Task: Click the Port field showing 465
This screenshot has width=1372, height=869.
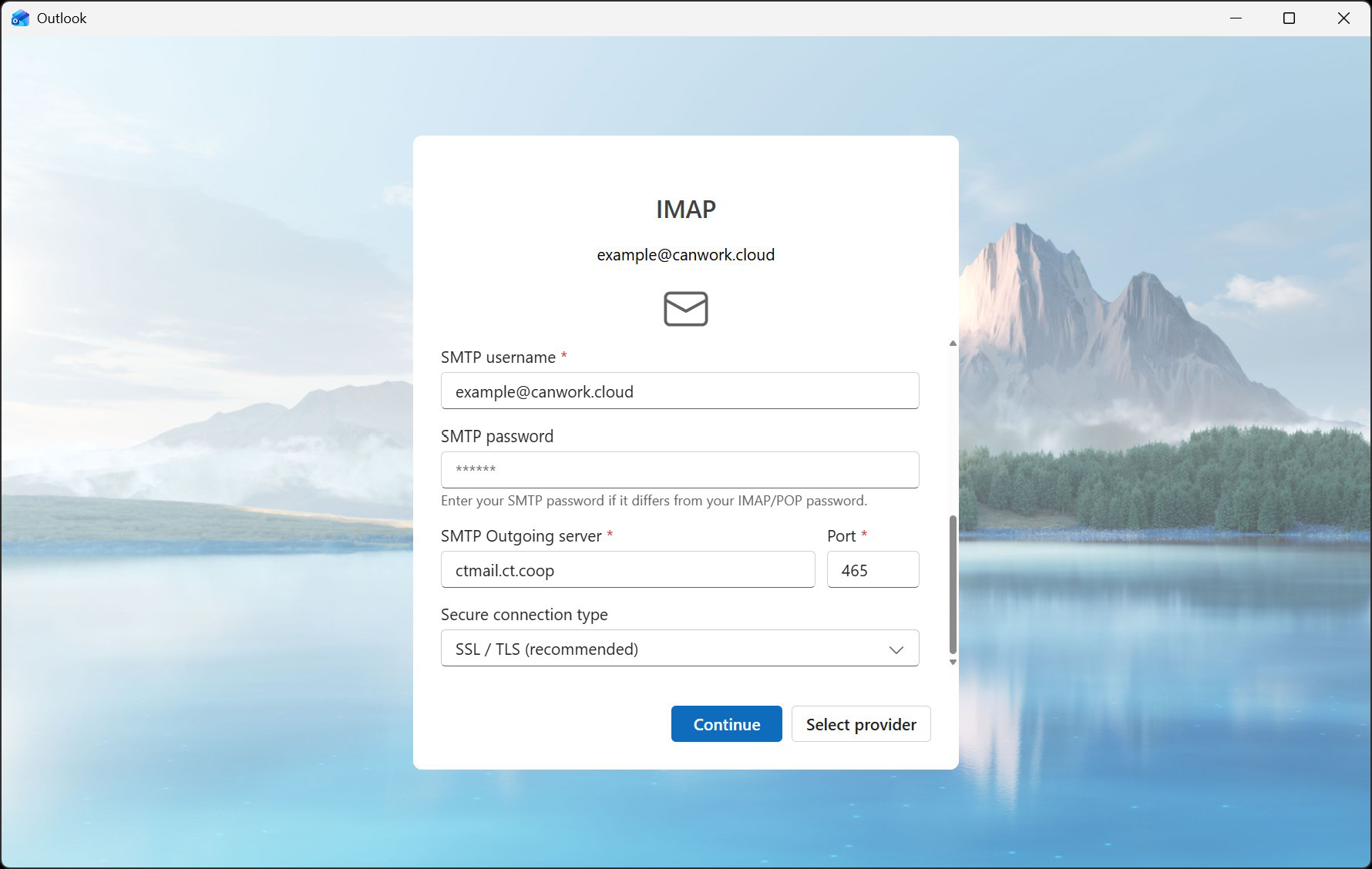Action: click(873, 570)
